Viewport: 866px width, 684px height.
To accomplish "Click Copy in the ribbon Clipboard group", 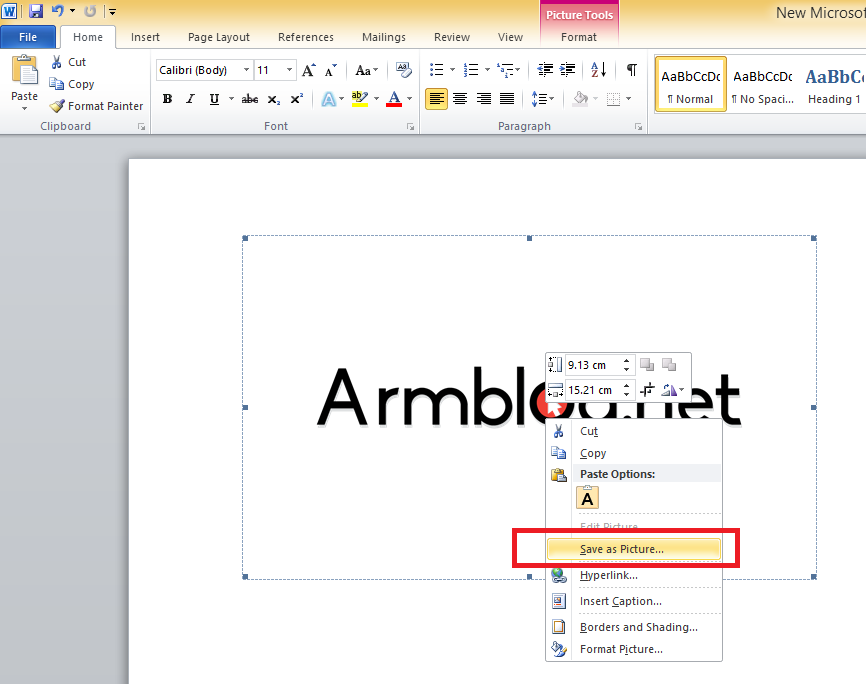I will click(72, 84).
